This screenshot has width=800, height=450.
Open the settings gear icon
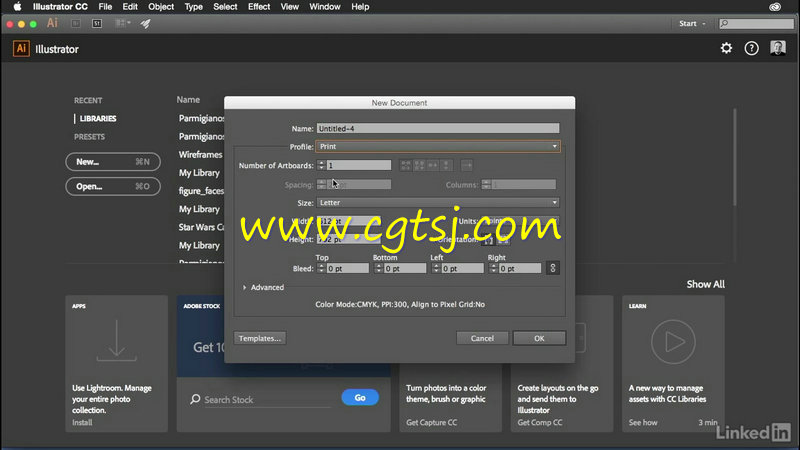[726, 48]
